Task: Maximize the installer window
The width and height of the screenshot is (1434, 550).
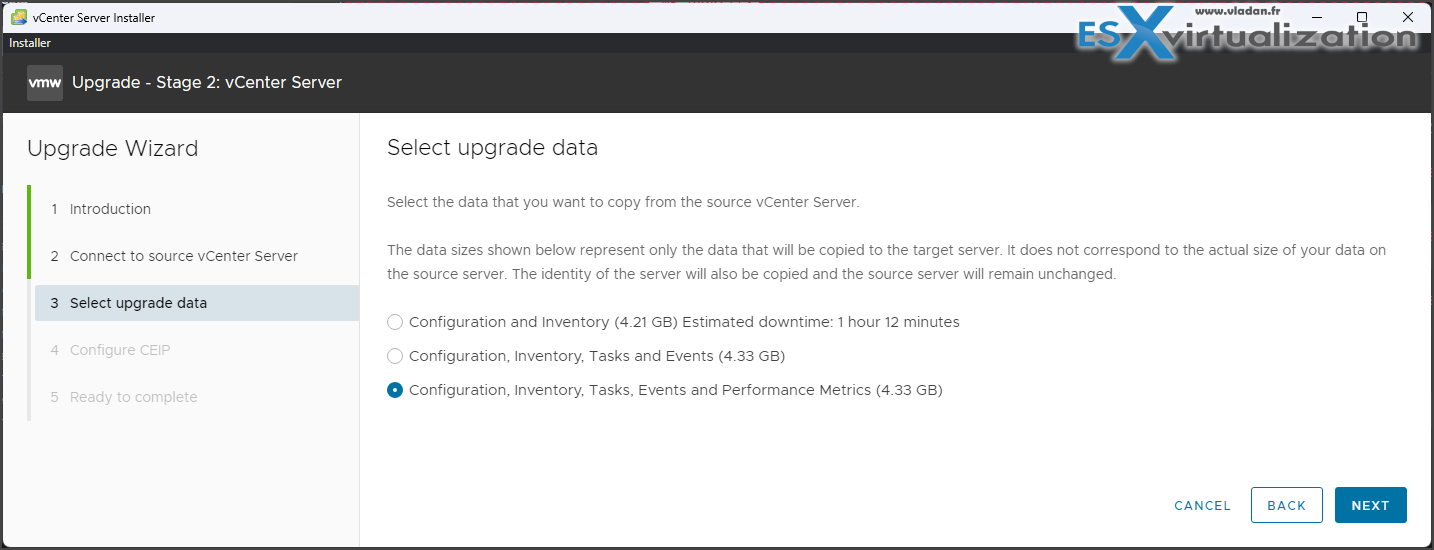Action: (1362, 17)
